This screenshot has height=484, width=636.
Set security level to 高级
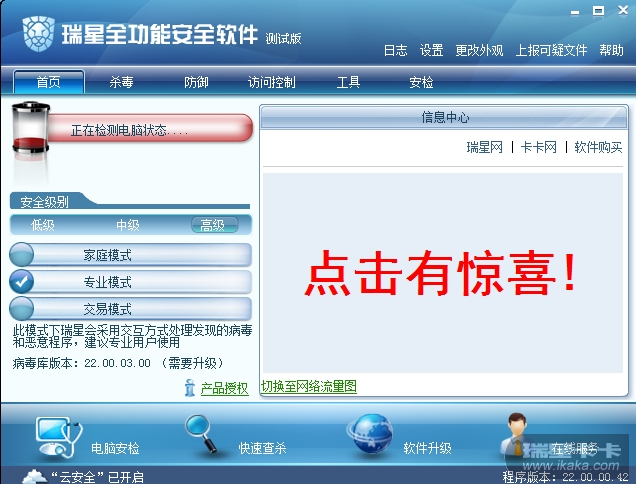[214, 225]
